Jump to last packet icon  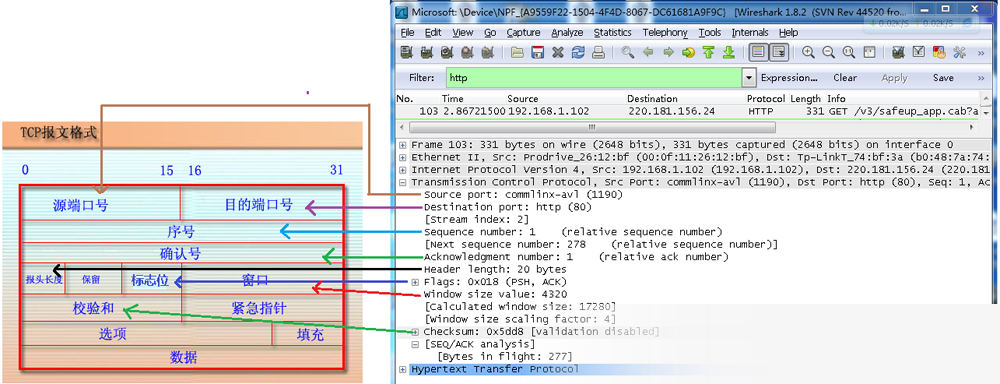tap(729, 52)
